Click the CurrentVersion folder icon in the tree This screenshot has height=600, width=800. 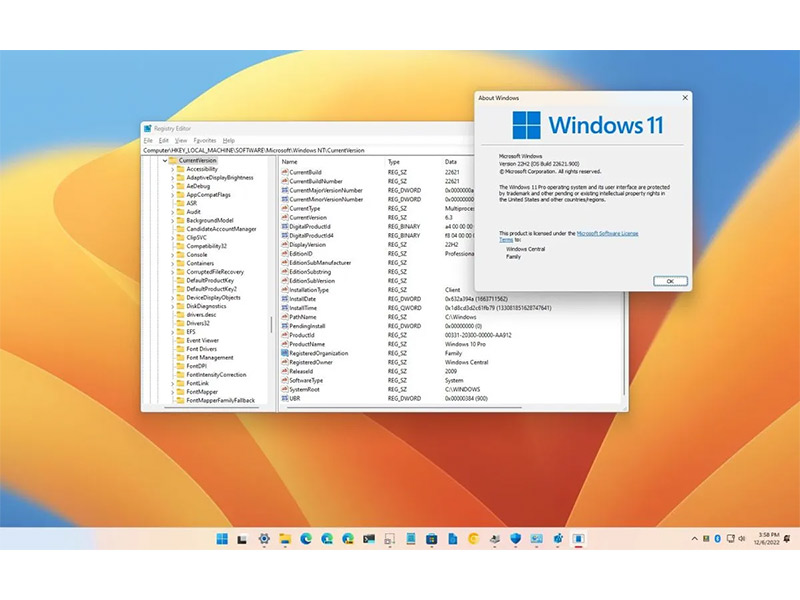172,160
